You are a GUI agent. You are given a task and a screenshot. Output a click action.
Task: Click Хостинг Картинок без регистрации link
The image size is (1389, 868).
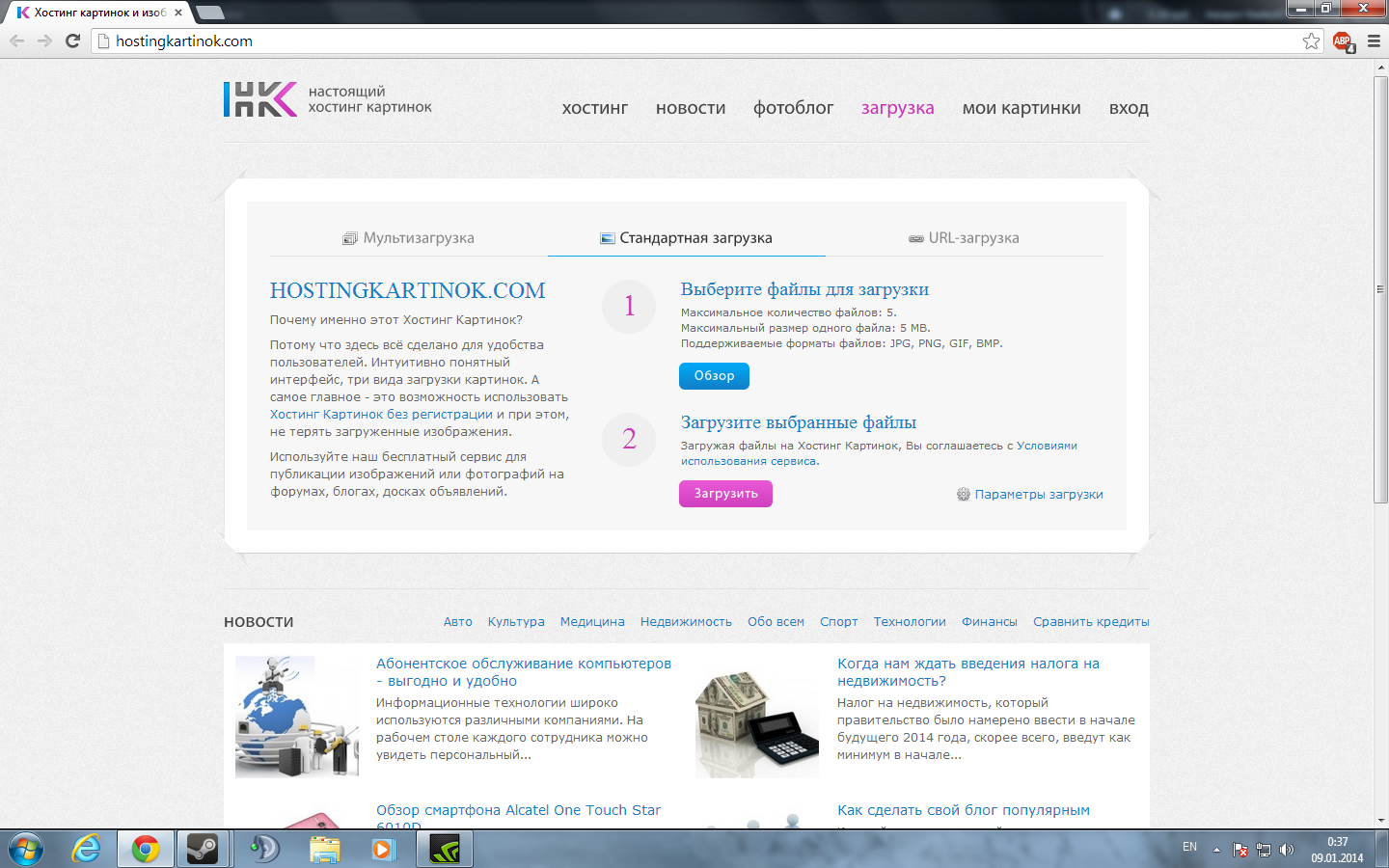(x=381, y=415)
